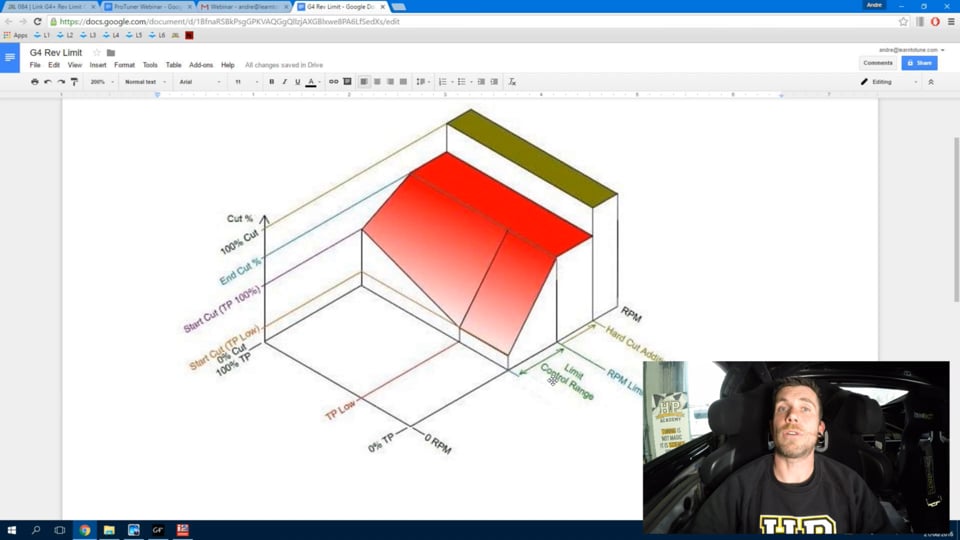The height and width of the screenshot is (540, 960).
Task: Open the Edit menu
Action: tap(54, 65)
